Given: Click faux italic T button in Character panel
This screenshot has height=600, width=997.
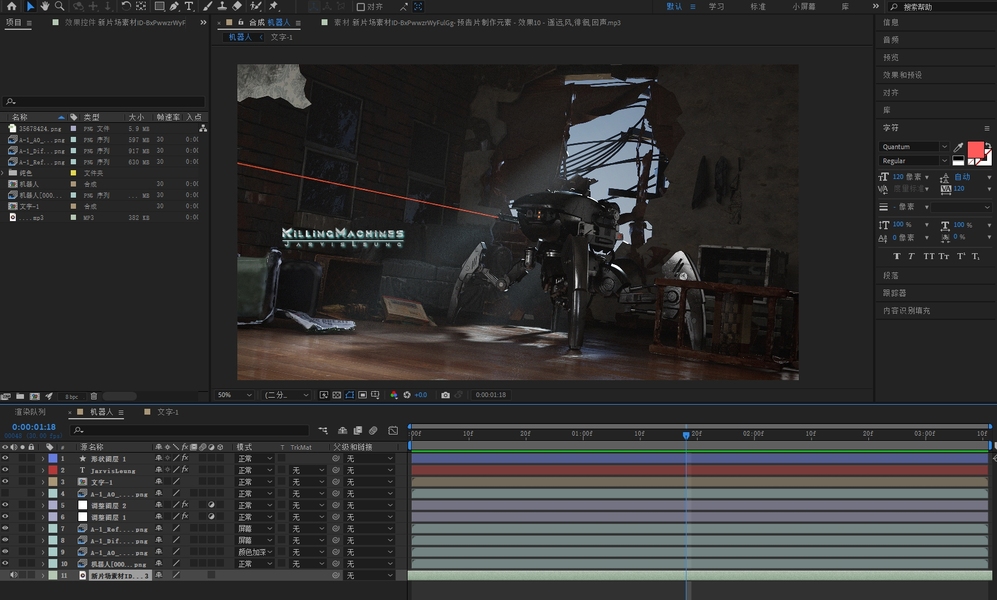Looking at the screenshot, I should pos(911,256).
